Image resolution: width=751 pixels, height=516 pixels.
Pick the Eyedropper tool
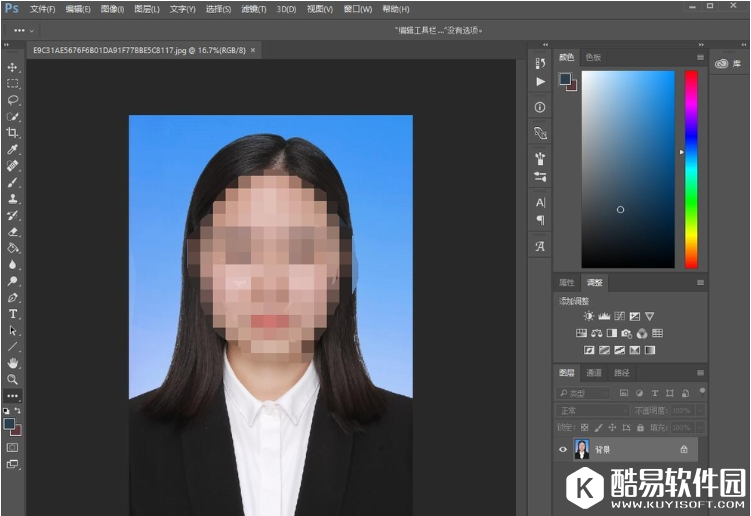[x=13, y=149]
